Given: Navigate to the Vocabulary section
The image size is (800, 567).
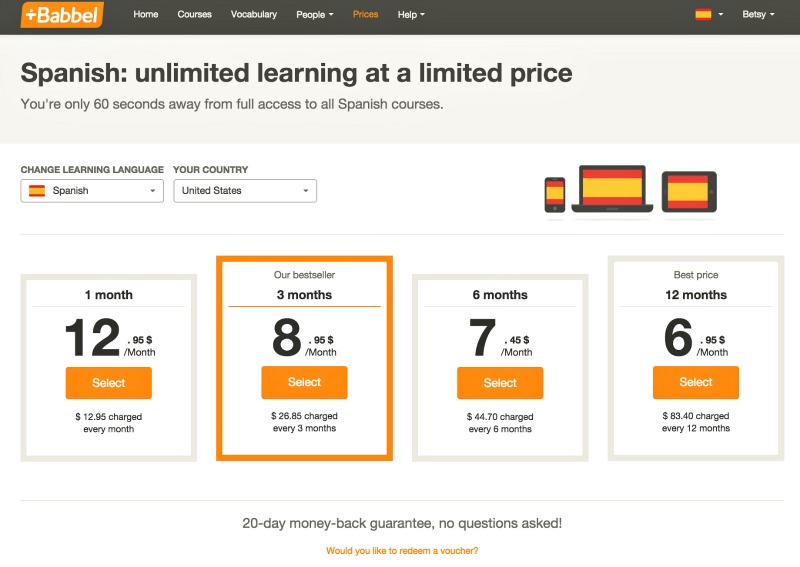Looking at the screenshot, I should (x=254, y=15).
